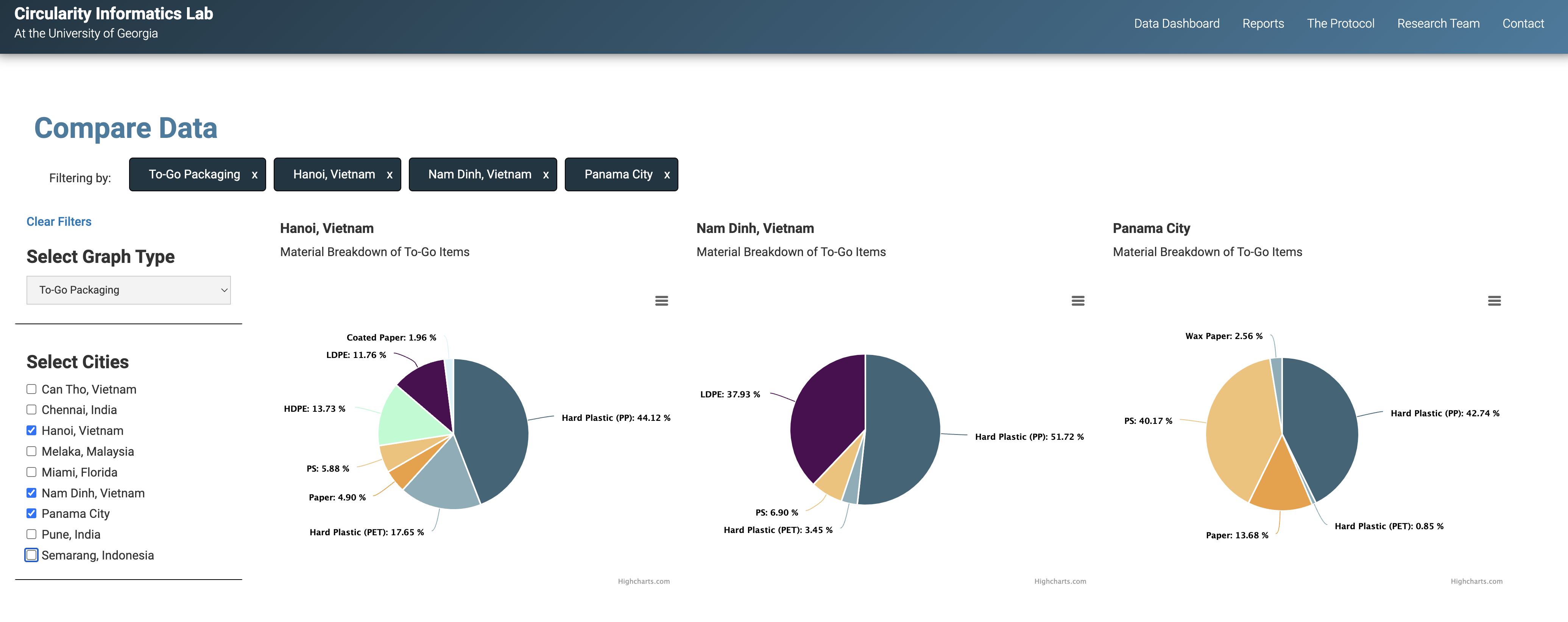The height and width of the screenshot is (622, 1568).
Task: Tick the Miami, Florida checkbox
Action: tap(32, 472)
